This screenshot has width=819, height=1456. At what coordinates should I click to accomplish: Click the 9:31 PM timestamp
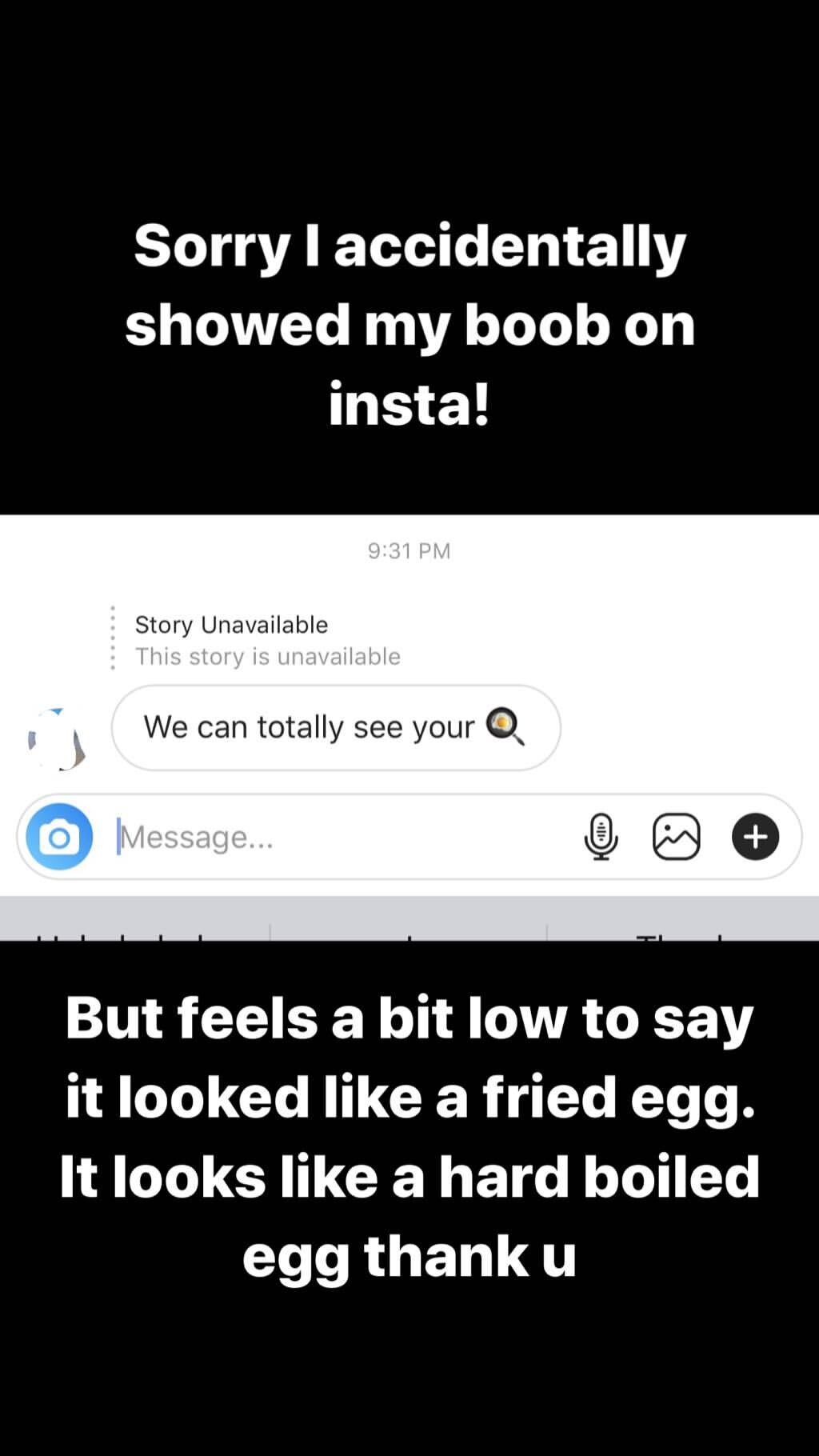pos(409,550)
